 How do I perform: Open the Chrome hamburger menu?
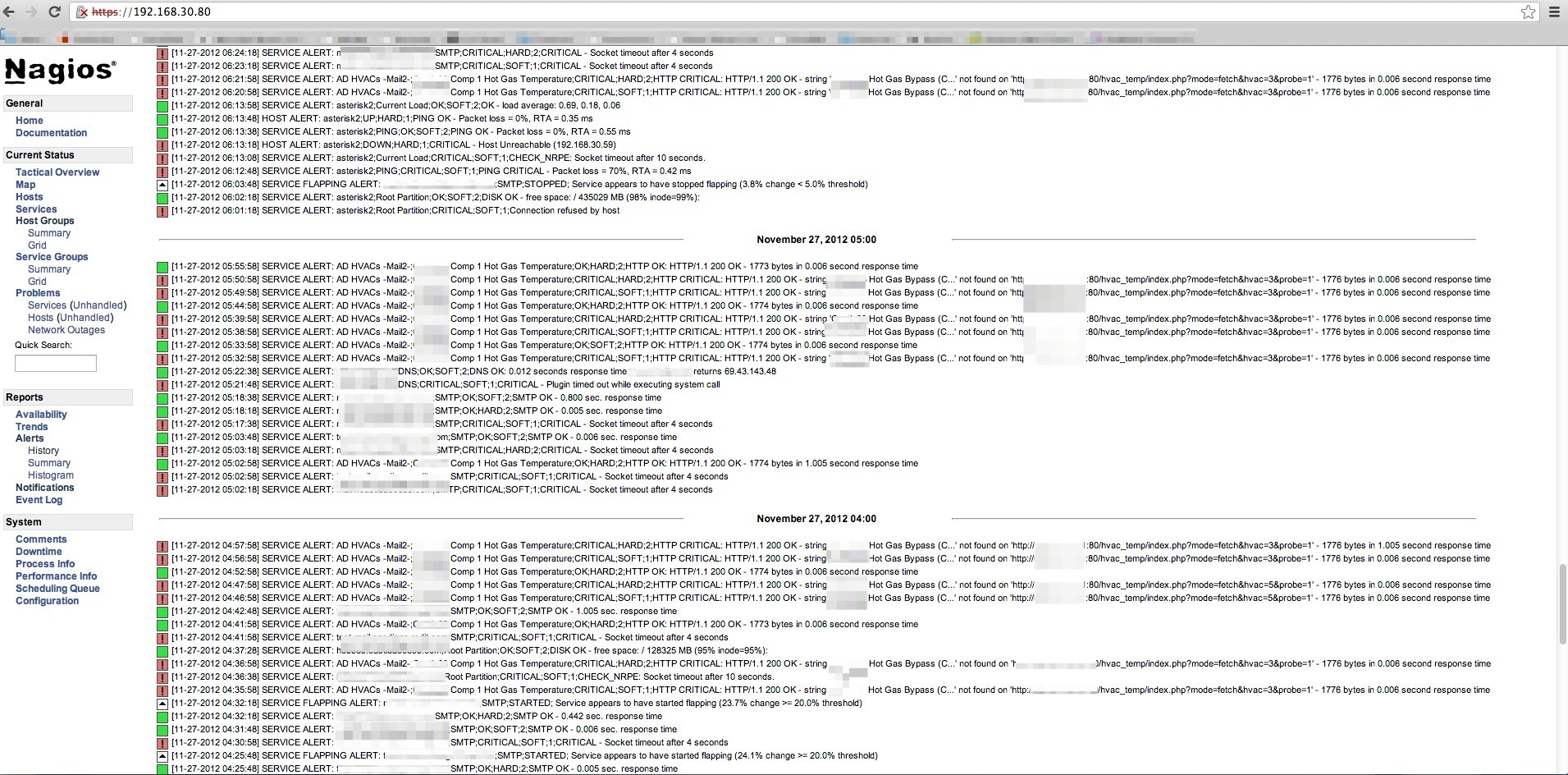[1554, 11]
